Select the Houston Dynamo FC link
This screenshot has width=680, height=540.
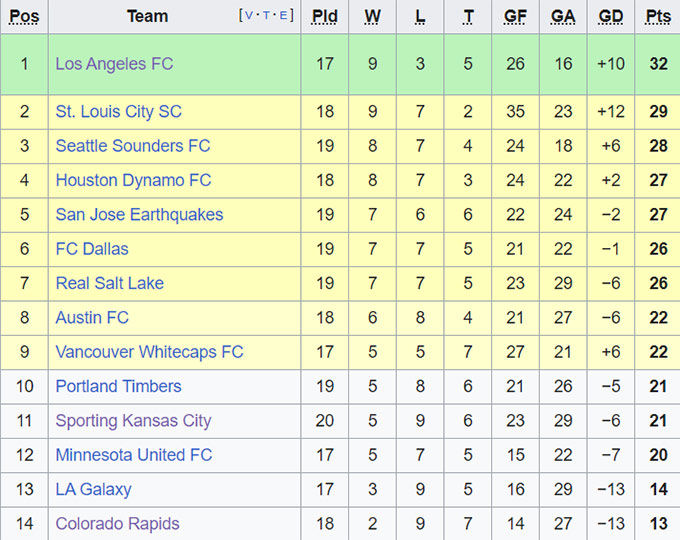click(133, 180)
